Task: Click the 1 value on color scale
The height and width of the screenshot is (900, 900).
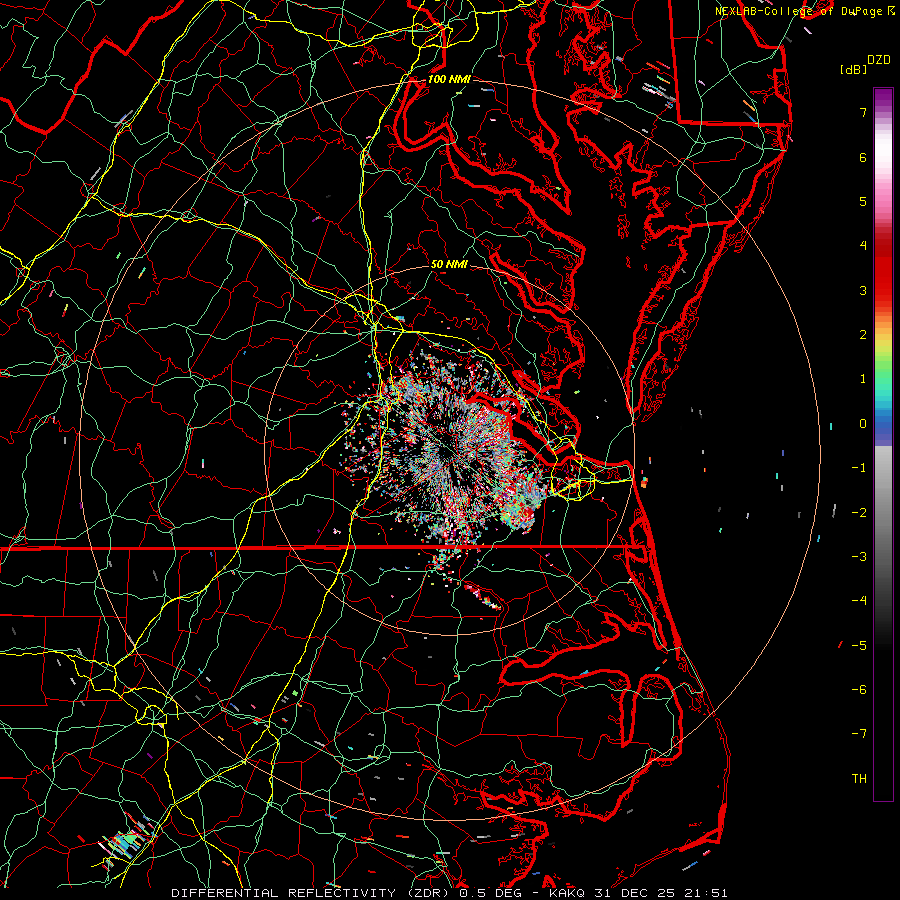Action: coord(863,379)
